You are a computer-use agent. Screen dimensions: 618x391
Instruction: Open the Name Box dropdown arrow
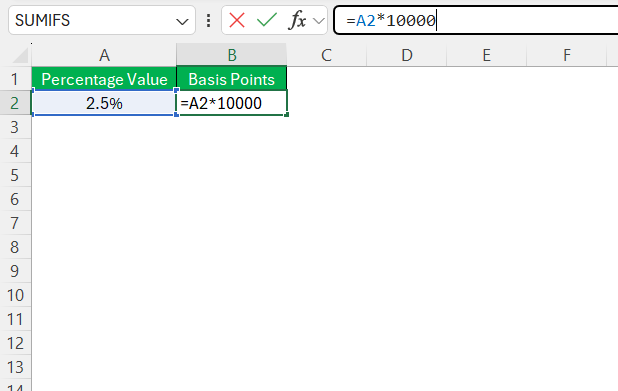click(x=182, y=21)
